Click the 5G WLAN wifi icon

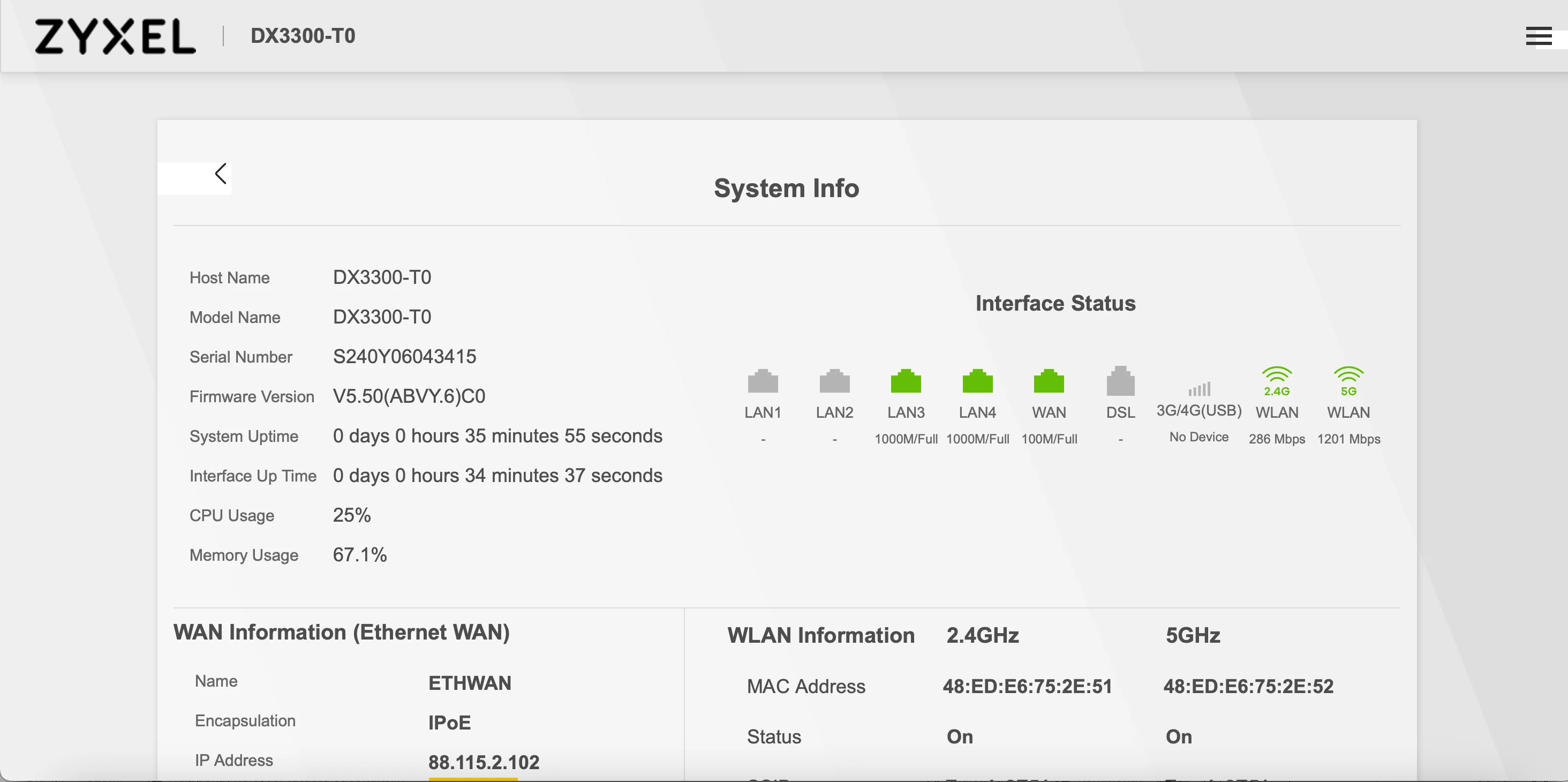(x=1348, y=381)
